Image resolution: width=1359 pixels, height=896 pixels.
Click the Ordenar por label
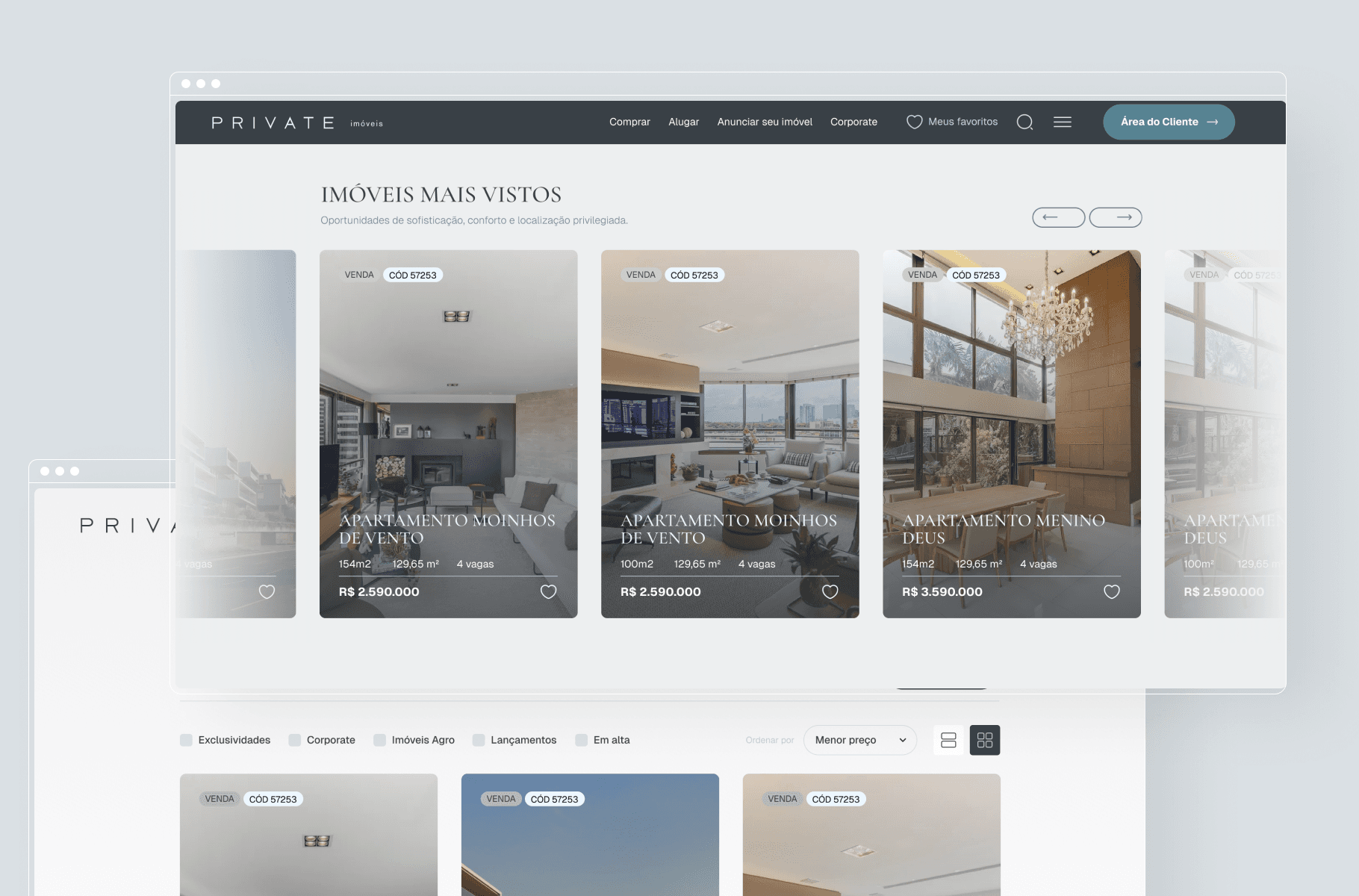[769, 740]
